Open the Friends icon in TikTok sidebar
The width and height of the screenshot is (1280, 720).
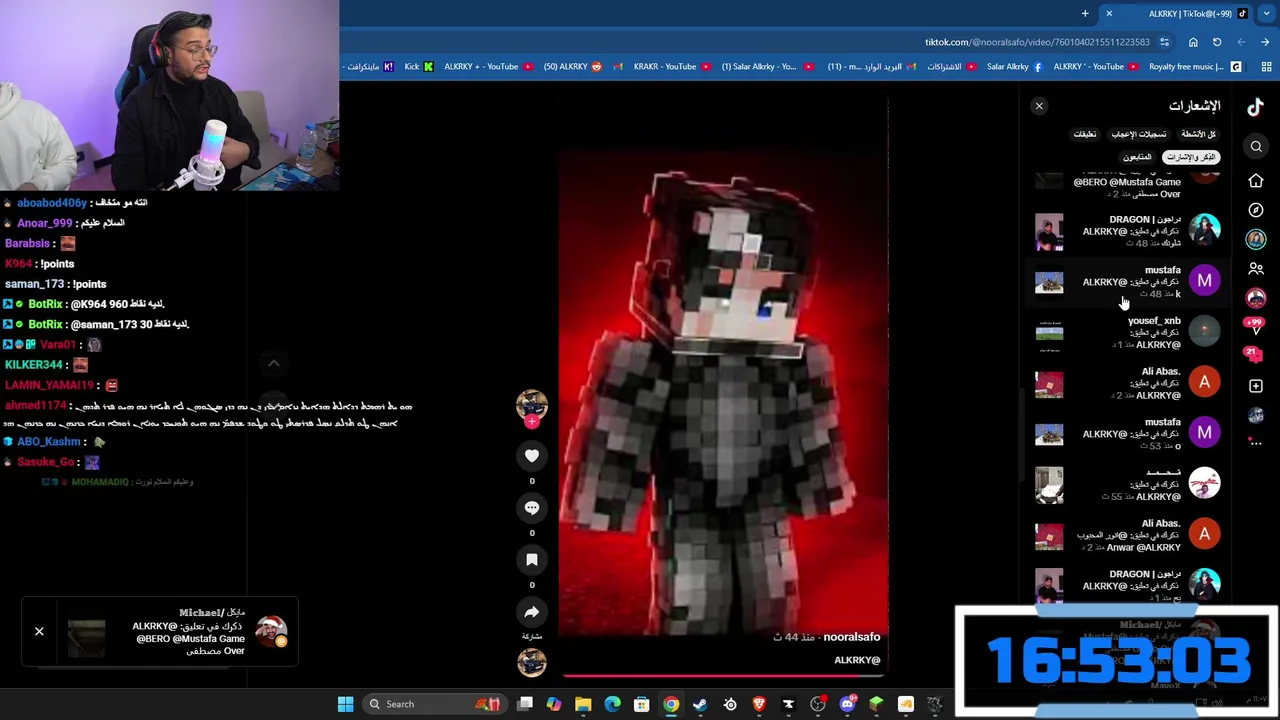[x=1256, y=269]
